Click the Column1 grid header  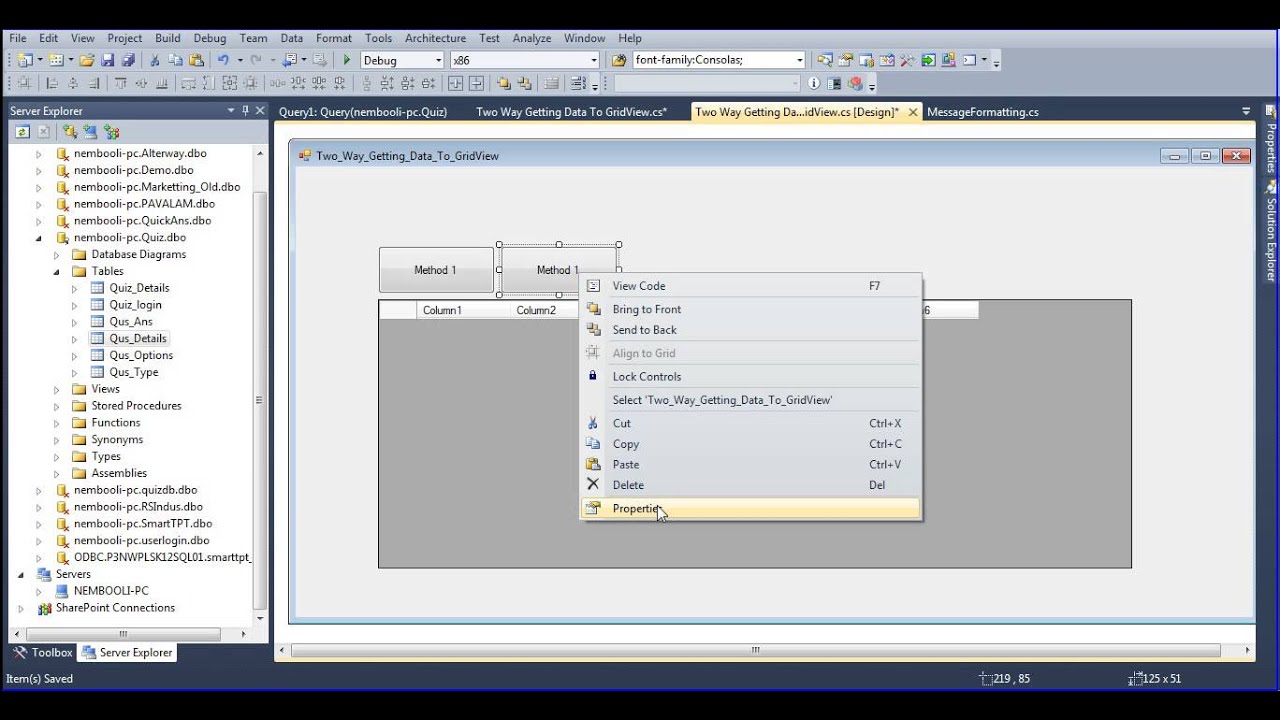(463, 310)
